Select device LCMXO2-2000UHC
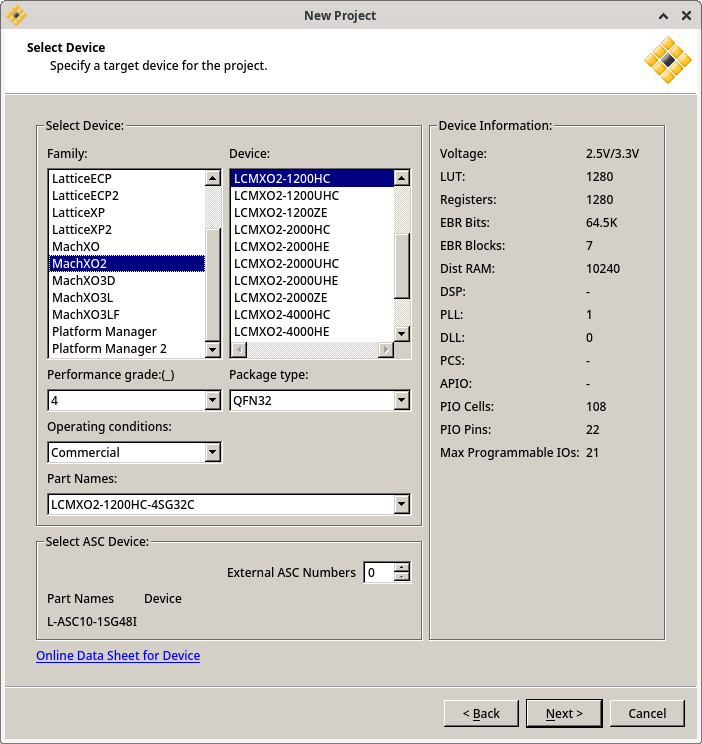The width and height of the screenshot is (702, 744). [x=312, y=264]
